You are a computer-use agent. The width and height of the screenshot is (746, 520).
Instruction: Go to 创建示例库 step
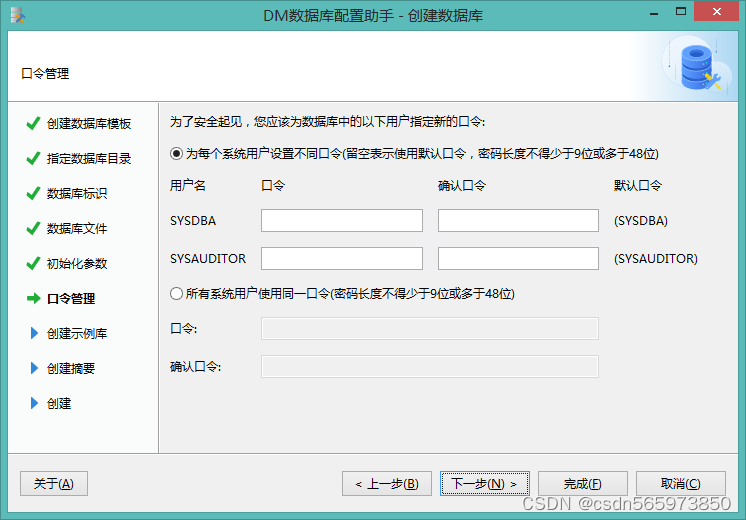pos(77,334)
